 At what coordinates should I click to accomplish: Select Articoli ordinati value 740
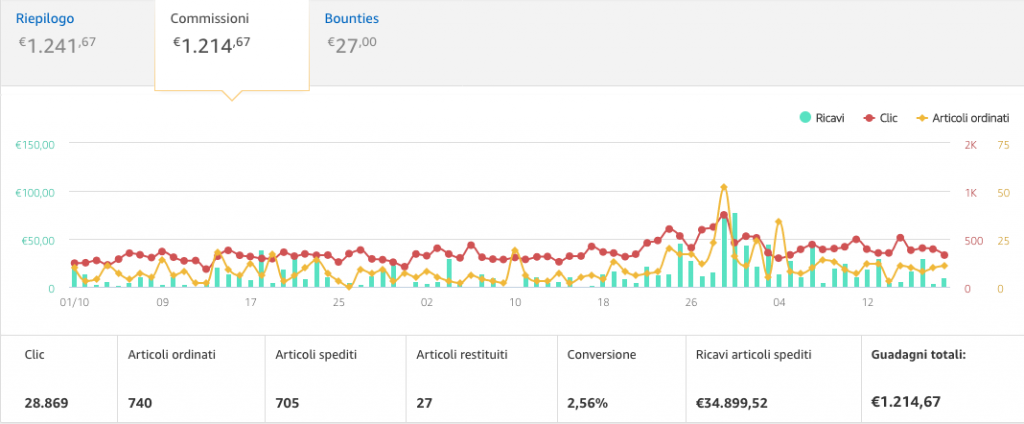click(x=140, y=403)
